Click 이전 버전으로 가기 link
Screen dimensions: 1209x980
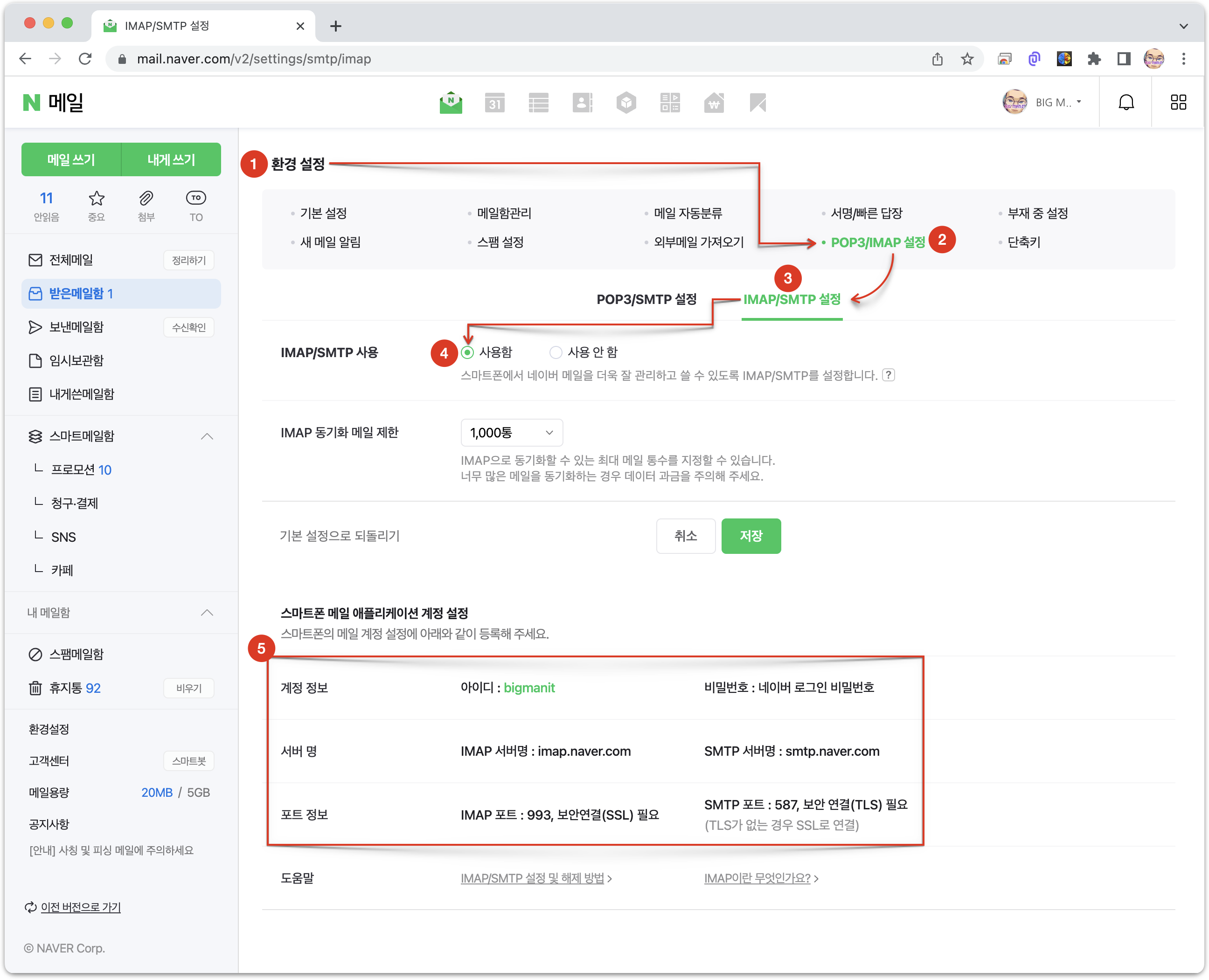tap(81, 907)
